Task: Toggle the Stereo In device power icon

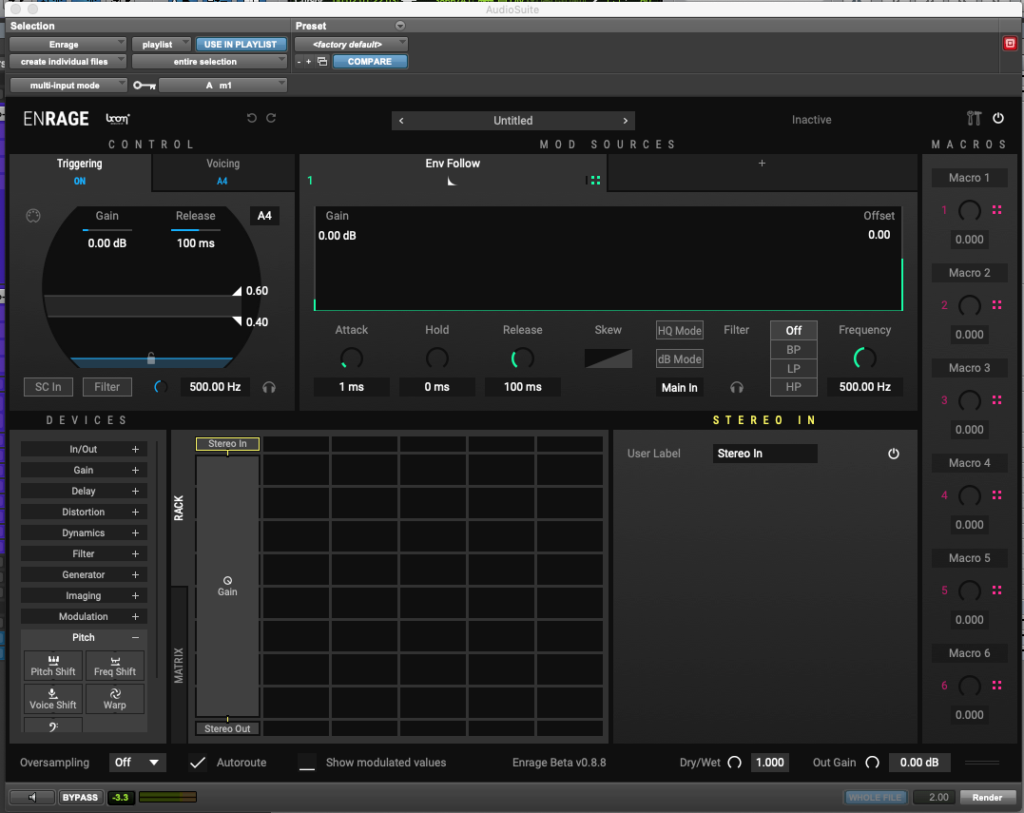Action: [x=893, y=453]
